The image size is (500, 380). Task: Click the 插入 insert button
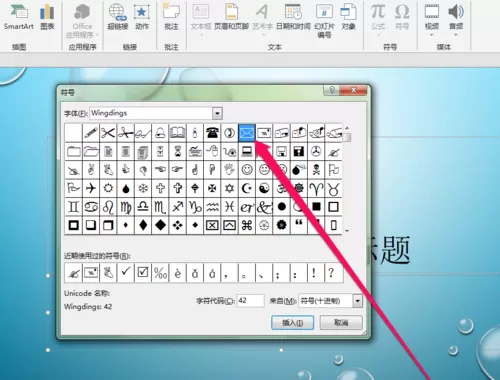pos(292,323)
